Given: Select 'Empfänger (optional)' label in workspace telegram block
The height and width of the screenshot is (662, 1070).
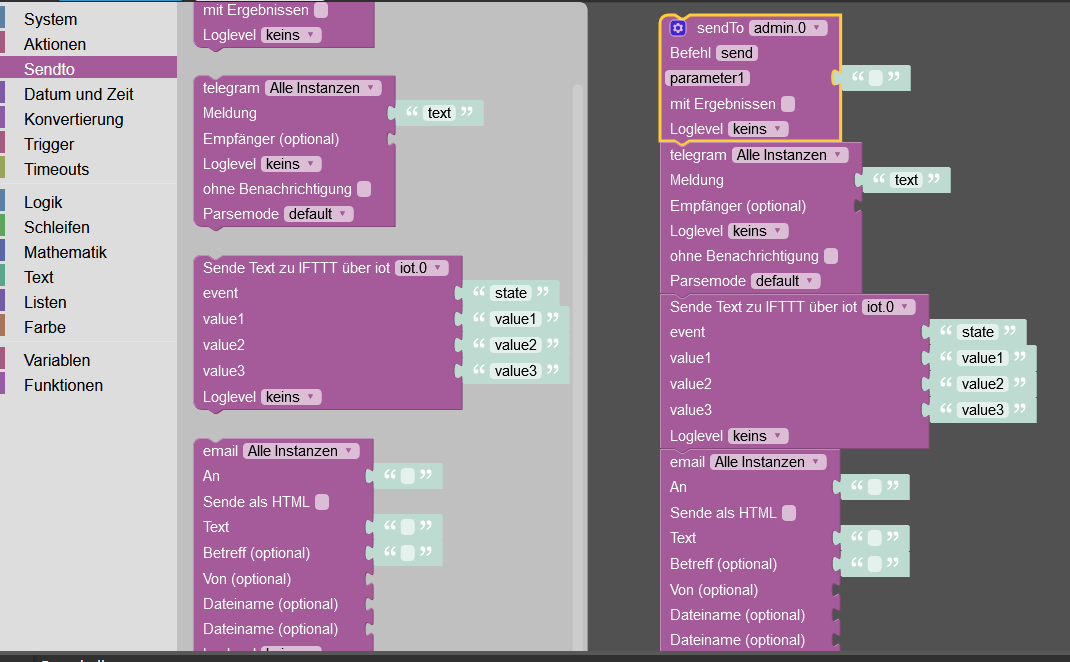Looking at the screenshot, I should pos(738,206).
